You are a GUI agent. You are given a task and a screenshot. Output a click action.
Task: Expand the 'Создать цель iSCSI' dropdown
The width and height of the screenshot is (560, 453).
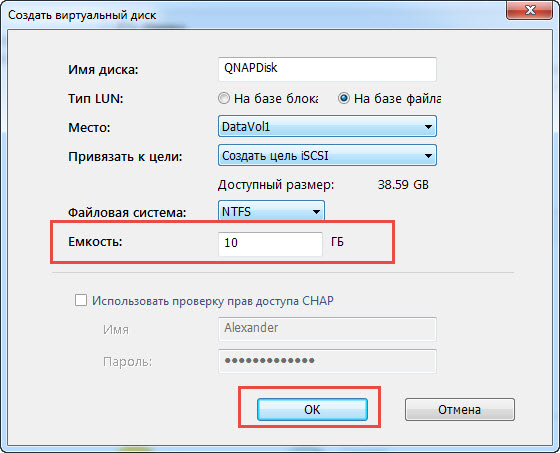(x=327, y=155)
